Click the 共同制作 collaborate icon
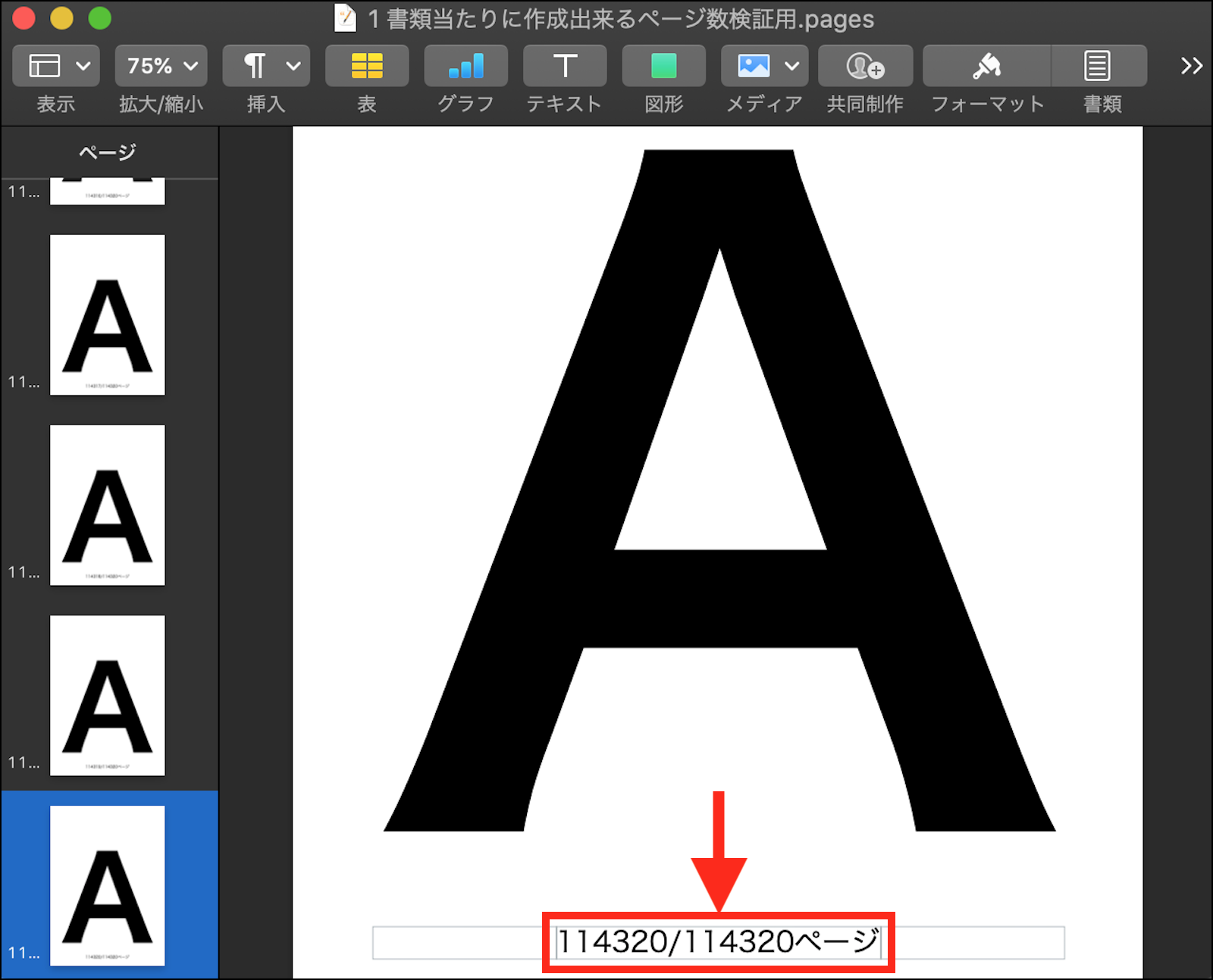Image resolution: width=1213 pixels, height=980 pixels. pos(865,67)
